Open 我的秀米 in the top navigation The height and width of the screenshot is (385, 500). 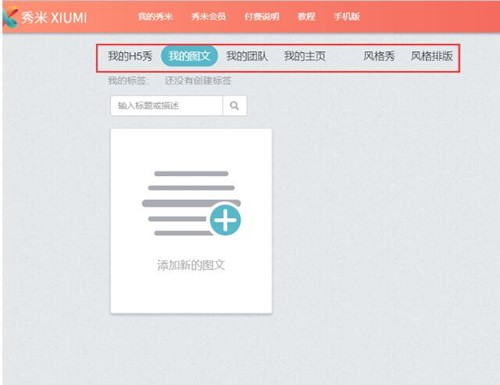point(155,16)
